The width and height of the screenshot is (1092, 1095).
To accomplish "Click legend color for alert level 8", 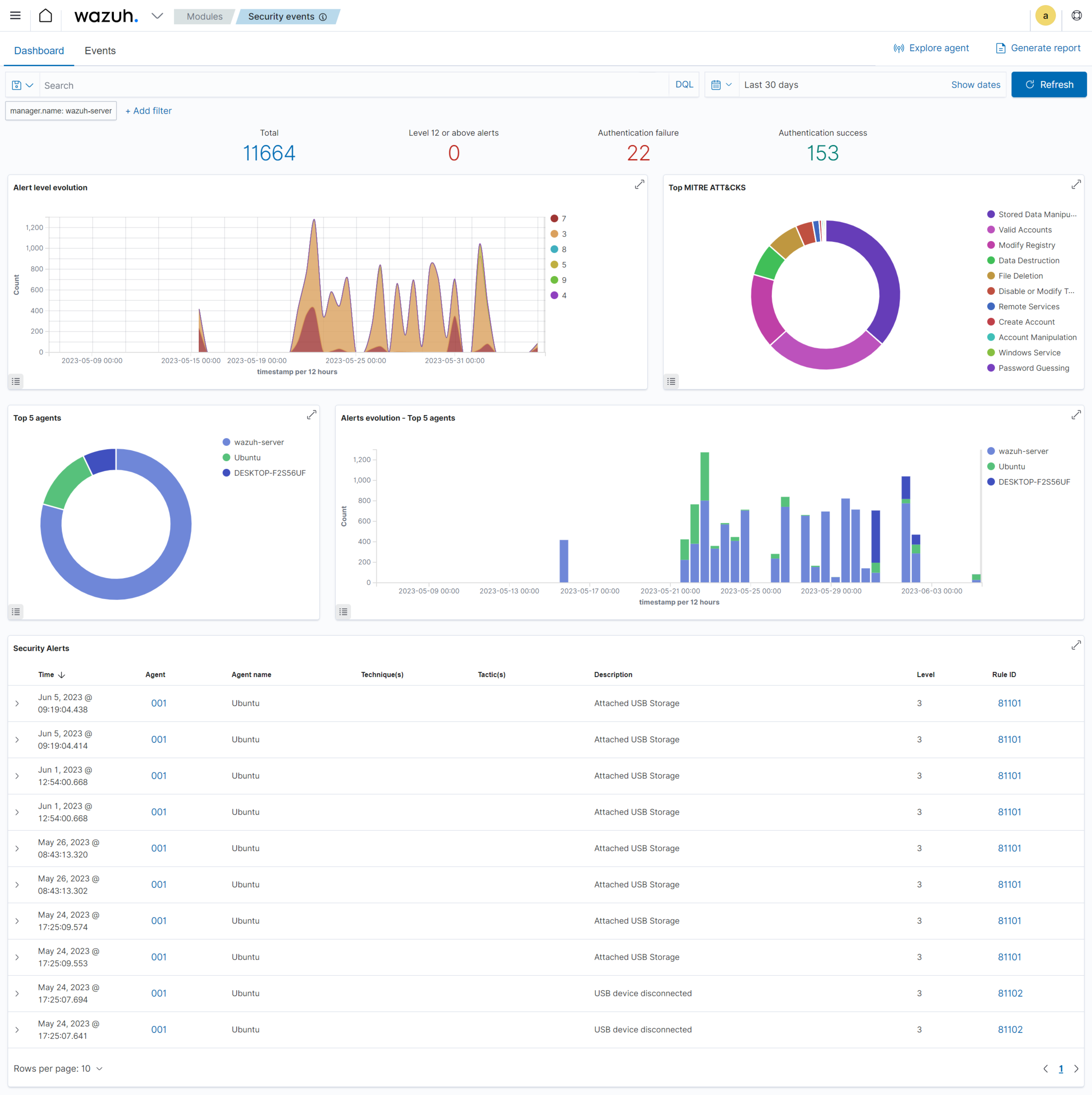I will 554,249.
